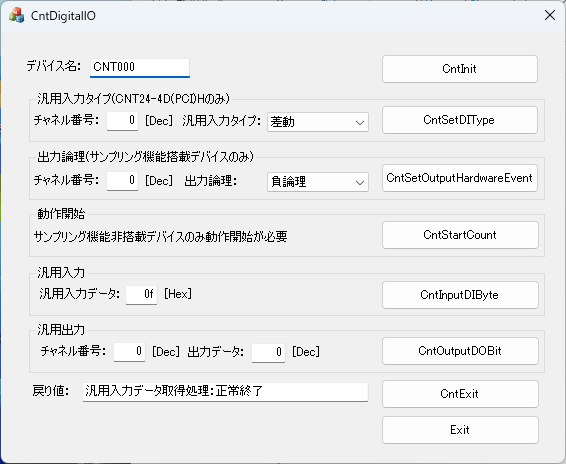This screenshot has width=566, height=464.
Task: Click the 戻り値 result text field
Action: pyautogui.click(x=225, y=392)
